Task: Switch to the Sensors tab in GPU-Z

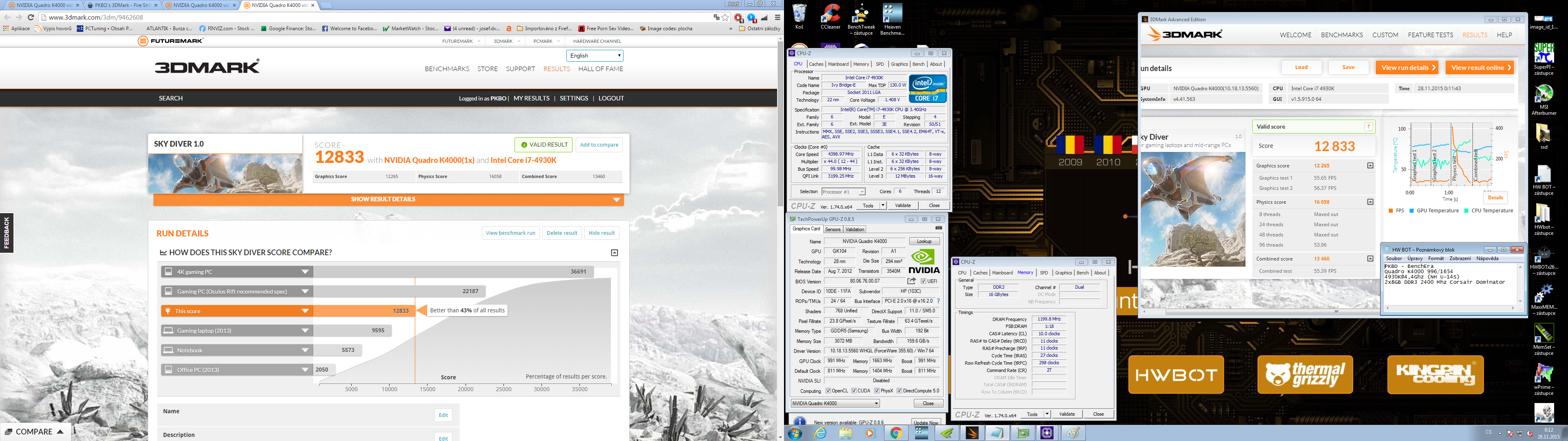Action: pos(832,229)
